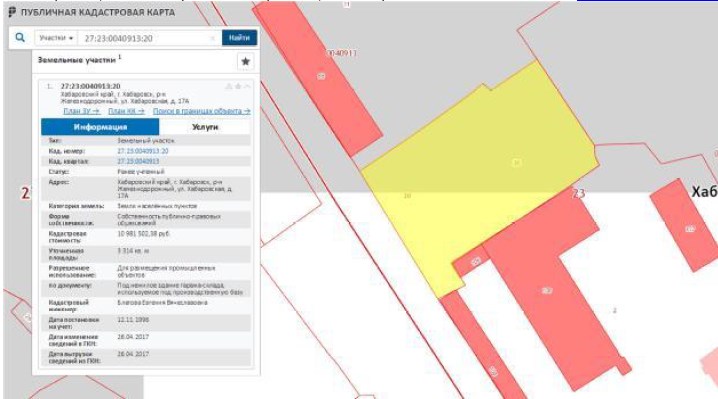718x399 pixels.
Task: Collapse the result card with the chevron
Action: [x=247, y=86]
